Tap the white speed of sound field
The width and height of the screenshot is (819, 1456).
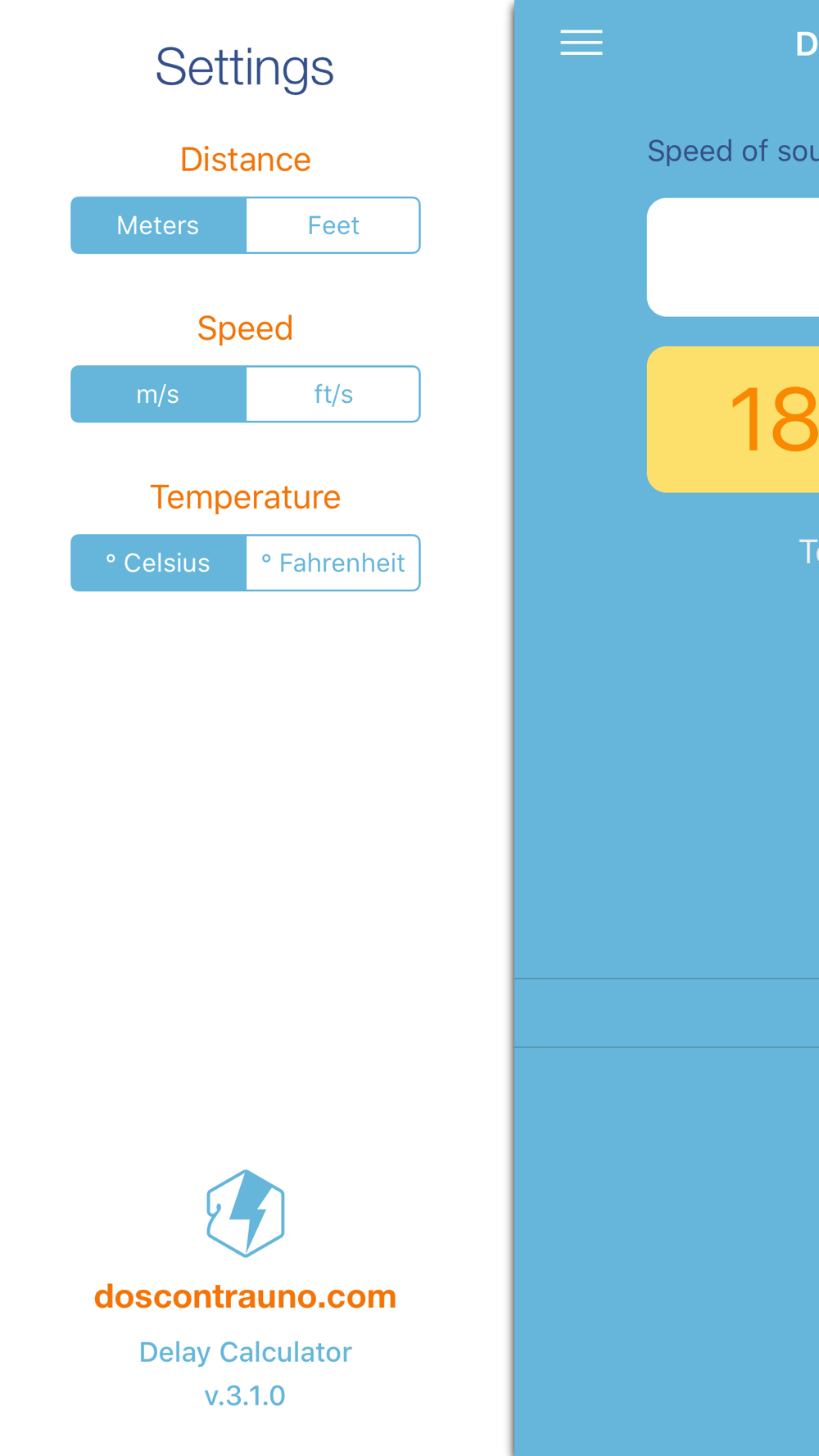click(733, 257)
